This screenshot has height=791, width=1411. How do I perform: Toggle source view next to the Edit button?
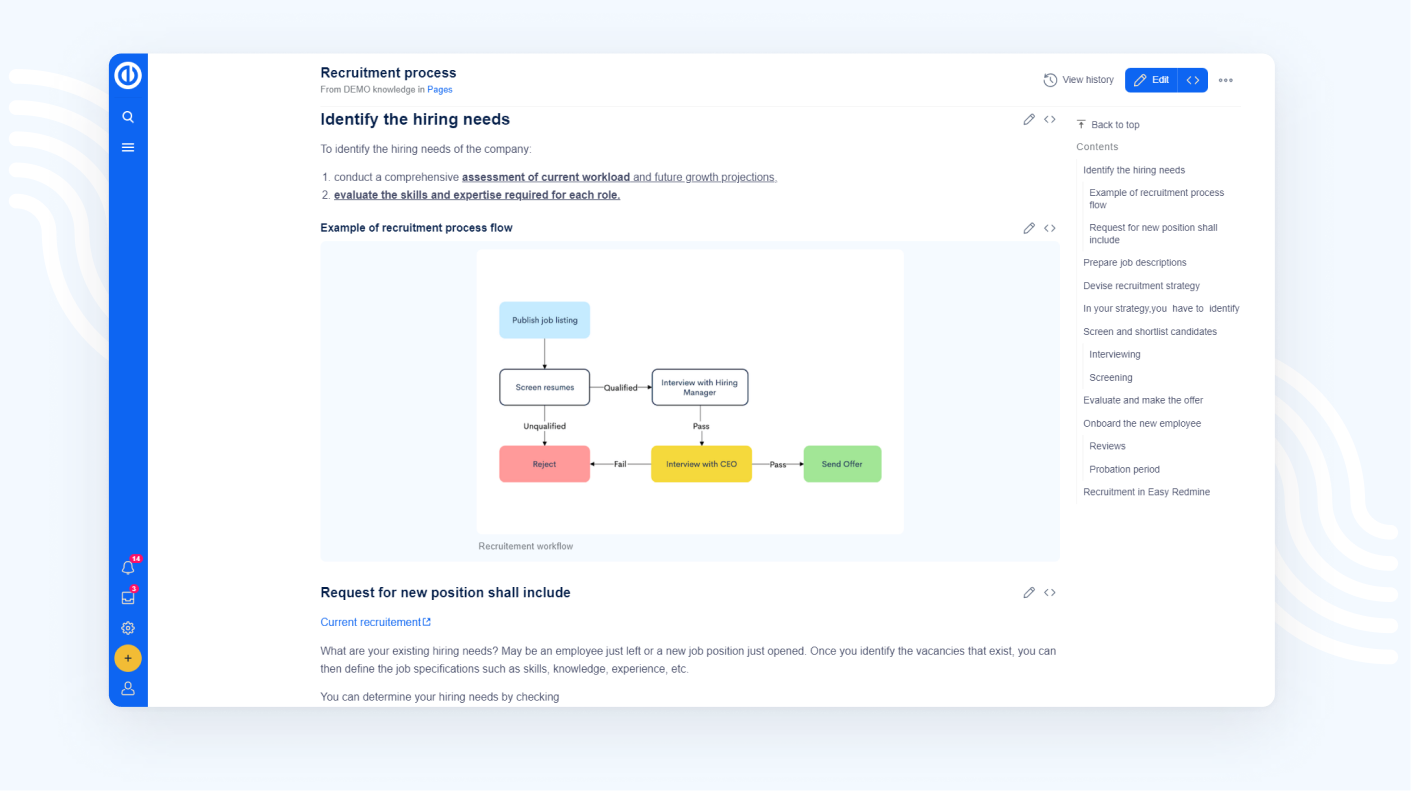[x=1192, y=79]
